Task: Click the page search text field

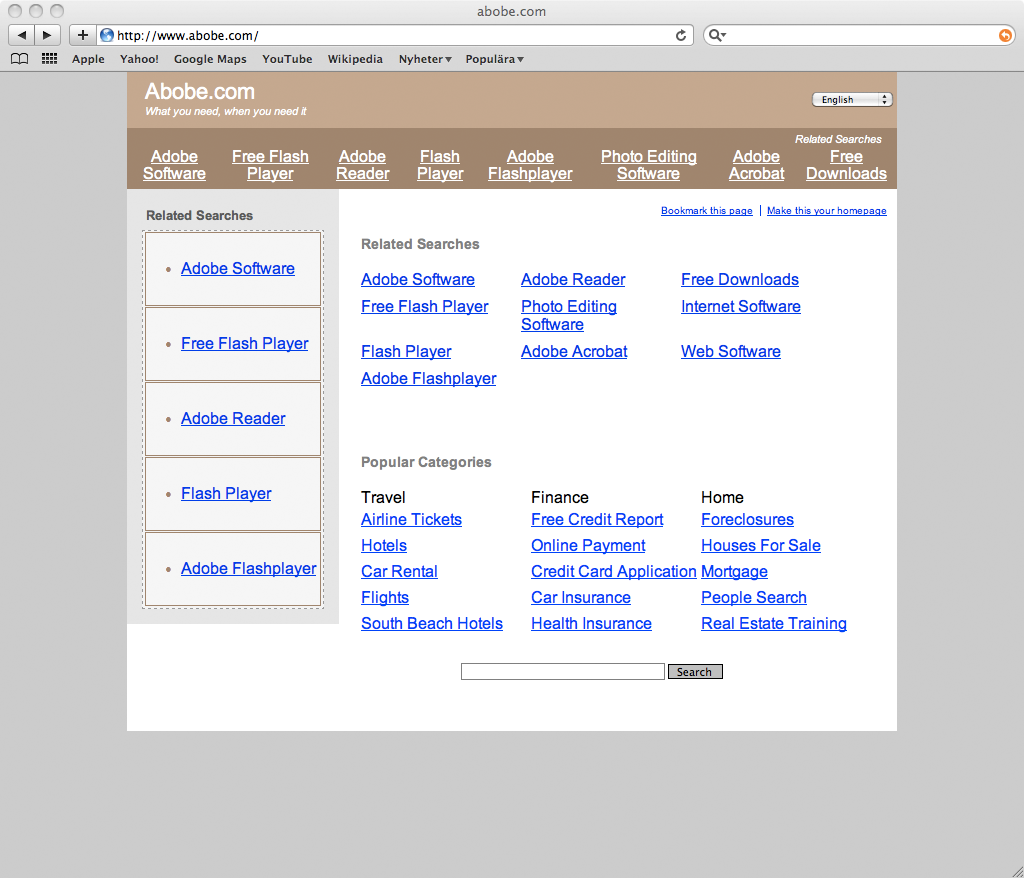Action: pyautogui.click(x=562, y=672)
